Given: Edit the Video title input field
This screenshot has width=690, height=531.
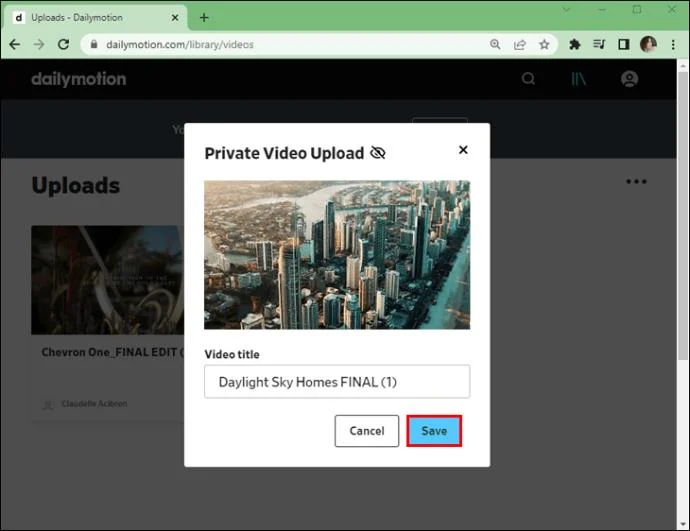Looking at the screenshot, I should tap(337, 381).
